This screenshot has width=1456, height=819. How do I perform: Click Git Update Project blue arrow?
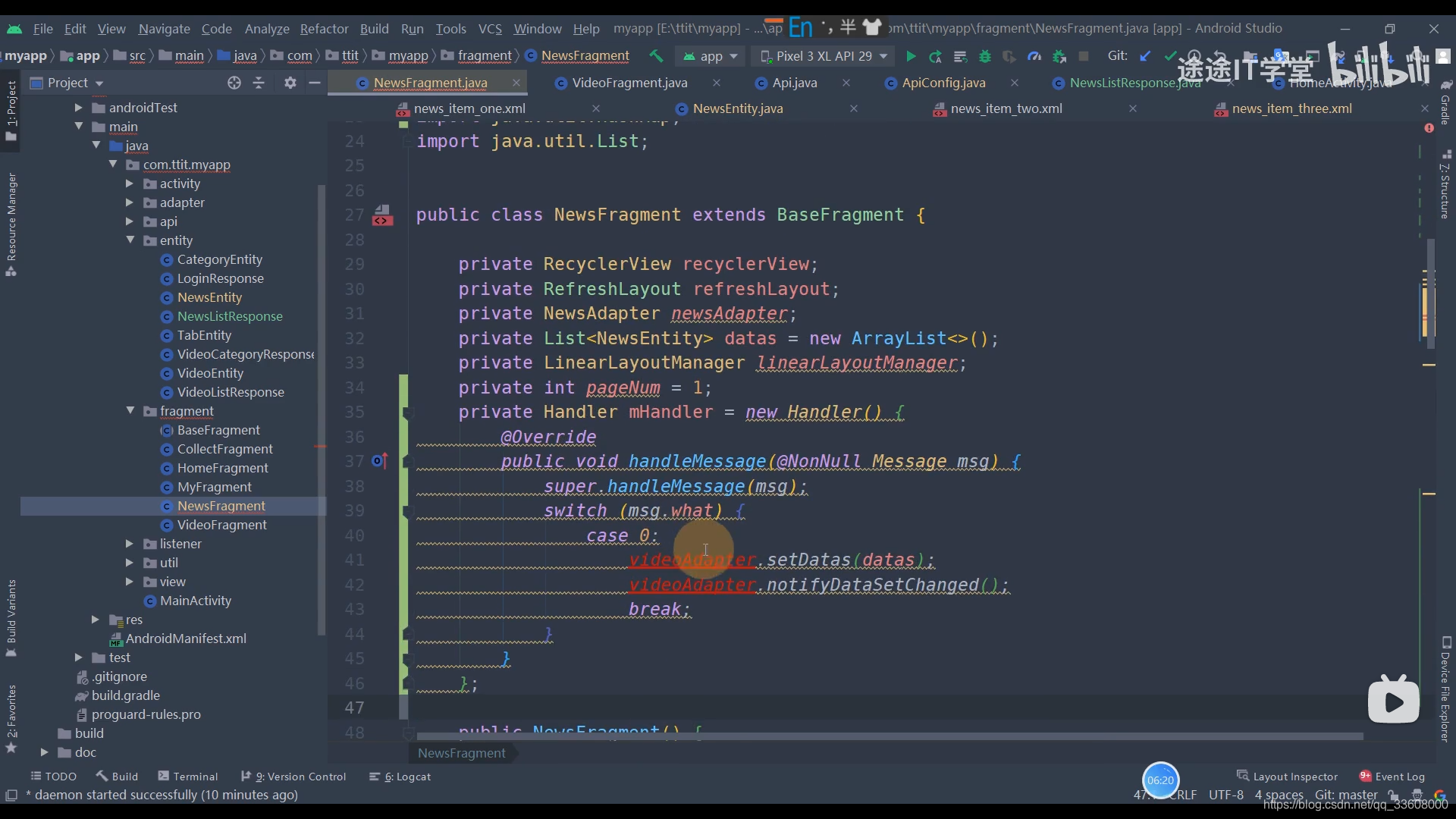[x=1145, y=56]
